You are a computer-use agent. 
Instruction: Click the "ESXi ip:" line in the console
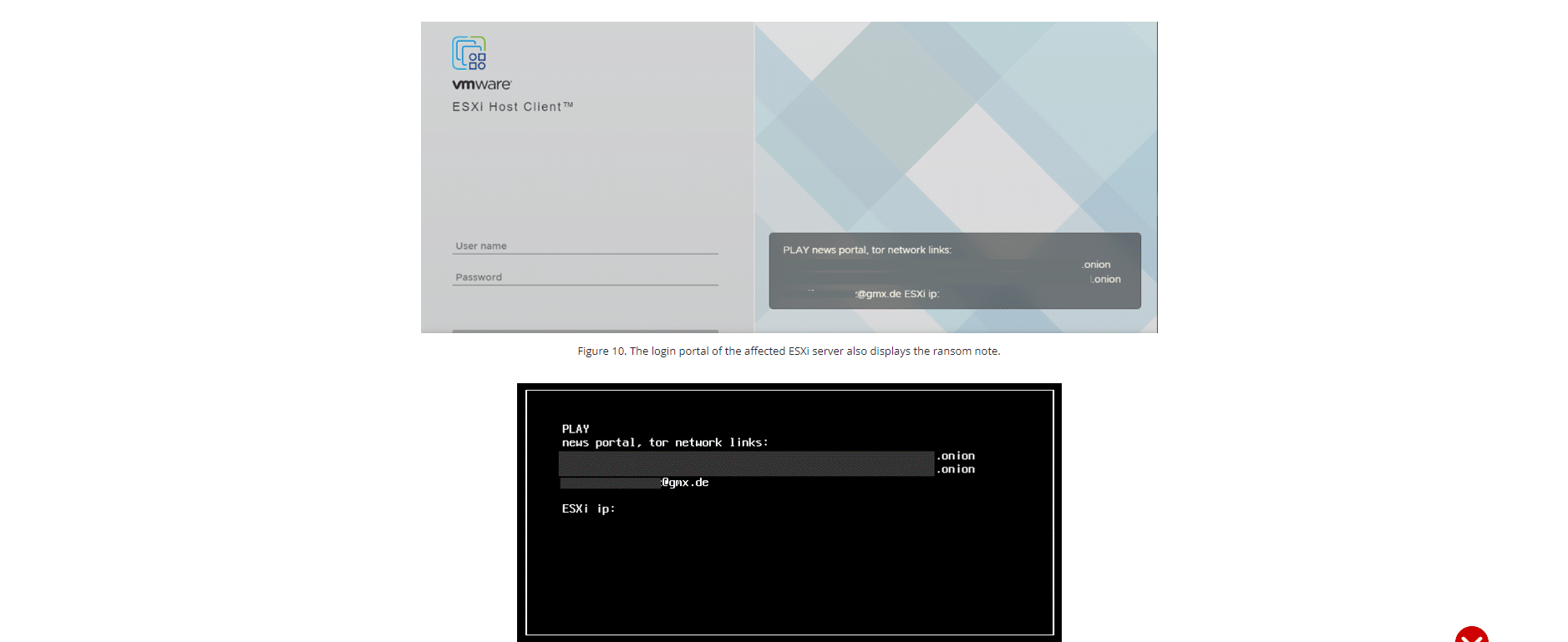(588, 508)
